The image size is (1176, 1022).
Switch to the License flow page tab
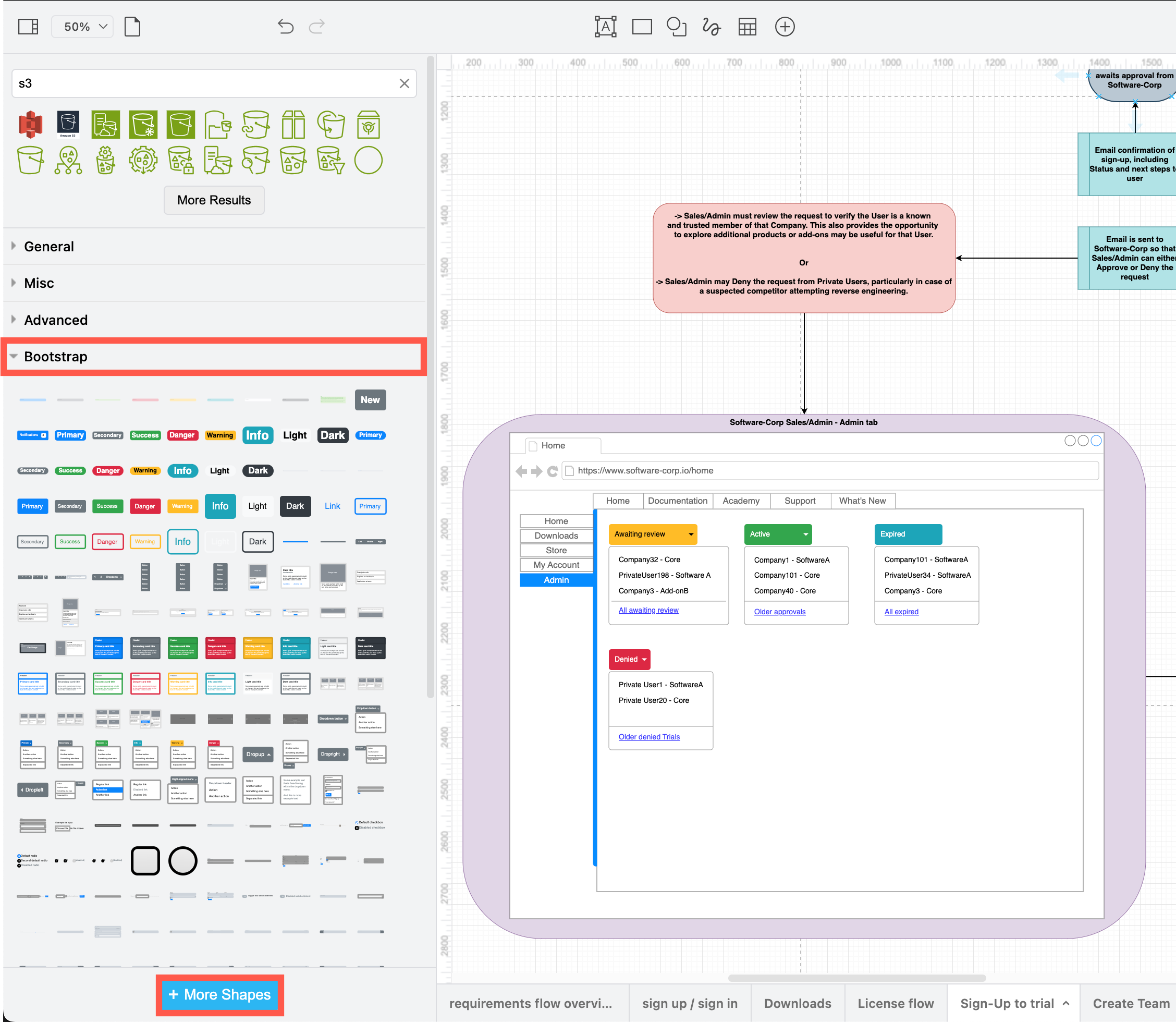point(895,1003)
